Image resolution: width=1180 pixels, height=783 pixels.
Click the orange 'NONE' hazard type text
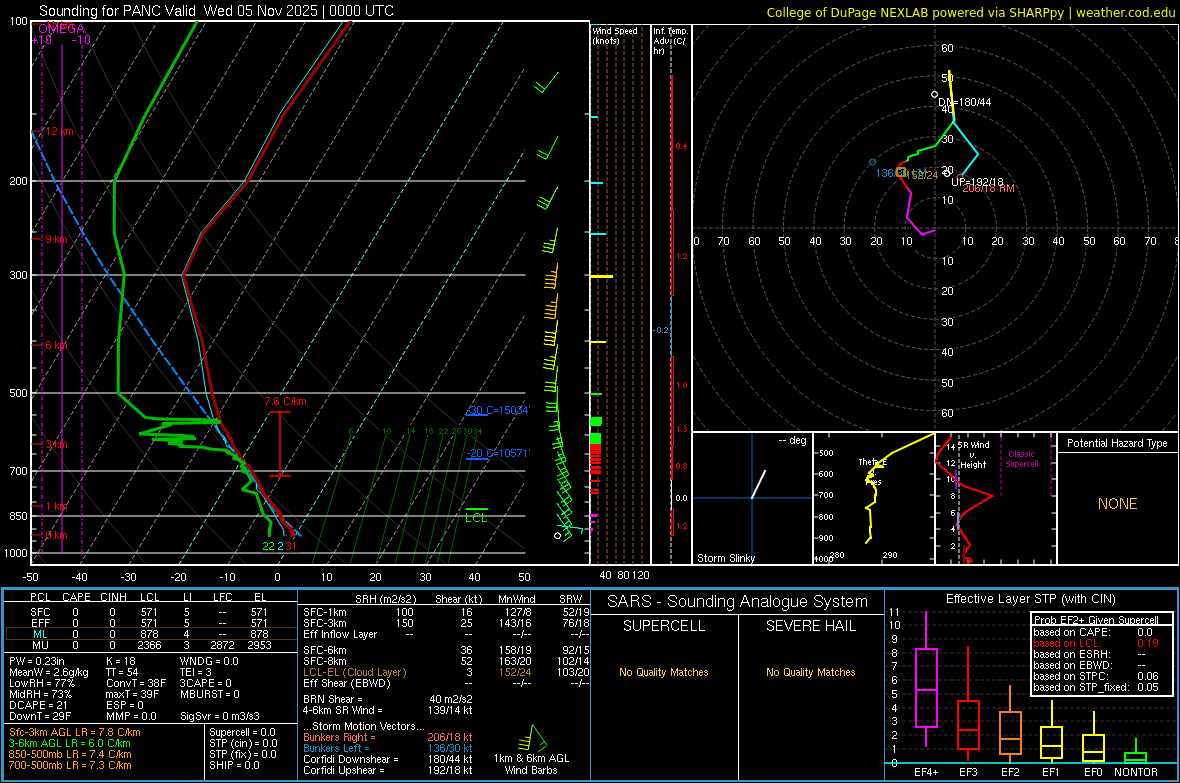tap(1117, 504)
